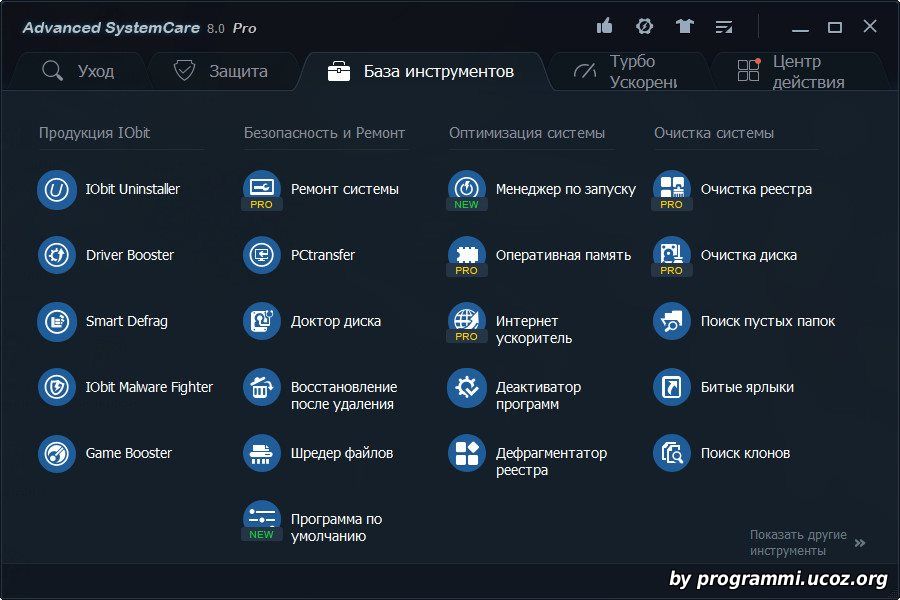Screen dimensions: 900x600
Task: Click Показать другие инструменты link
Action: (x=798, y=543)
